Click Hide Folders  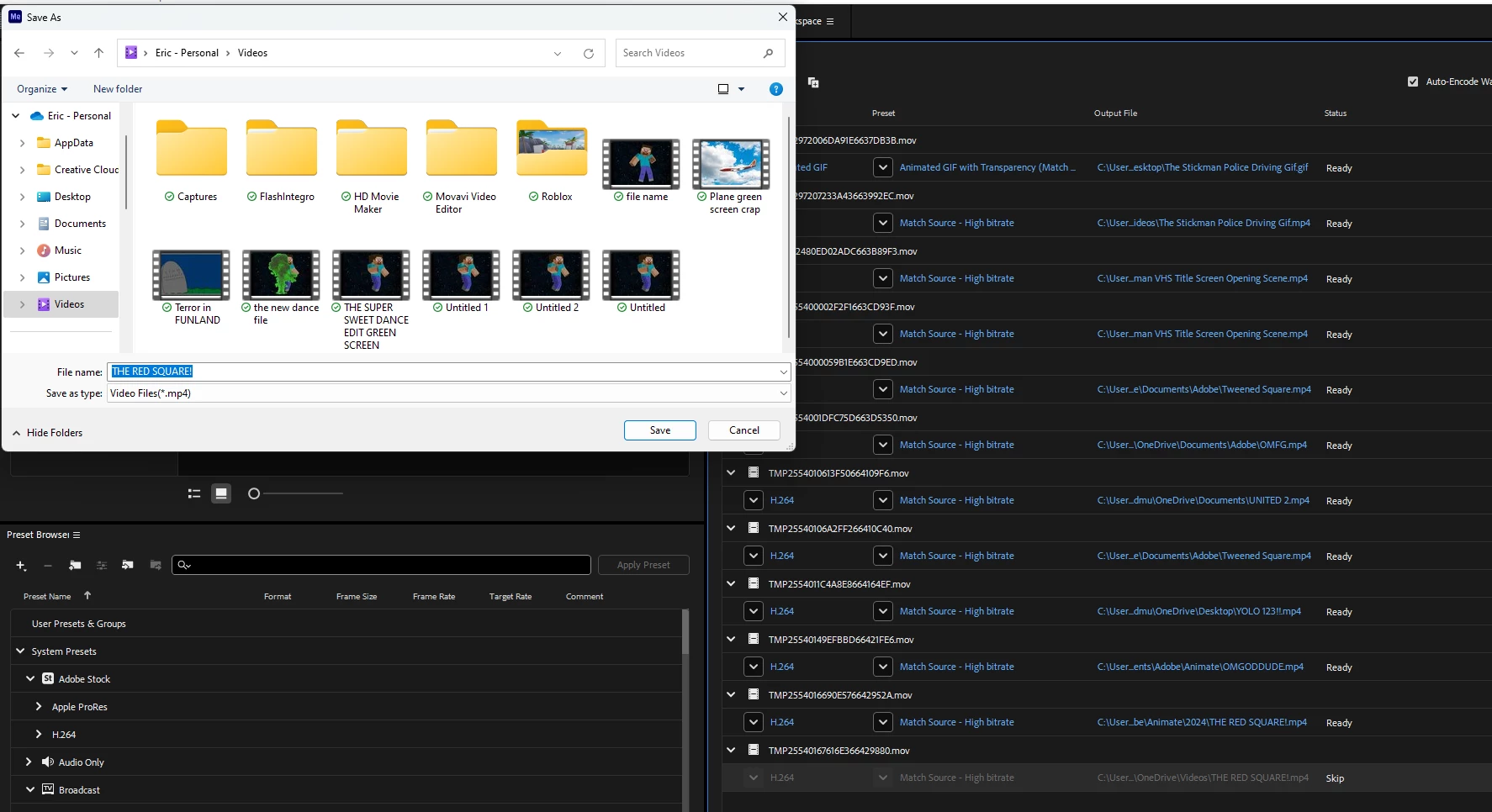(47, 433)
